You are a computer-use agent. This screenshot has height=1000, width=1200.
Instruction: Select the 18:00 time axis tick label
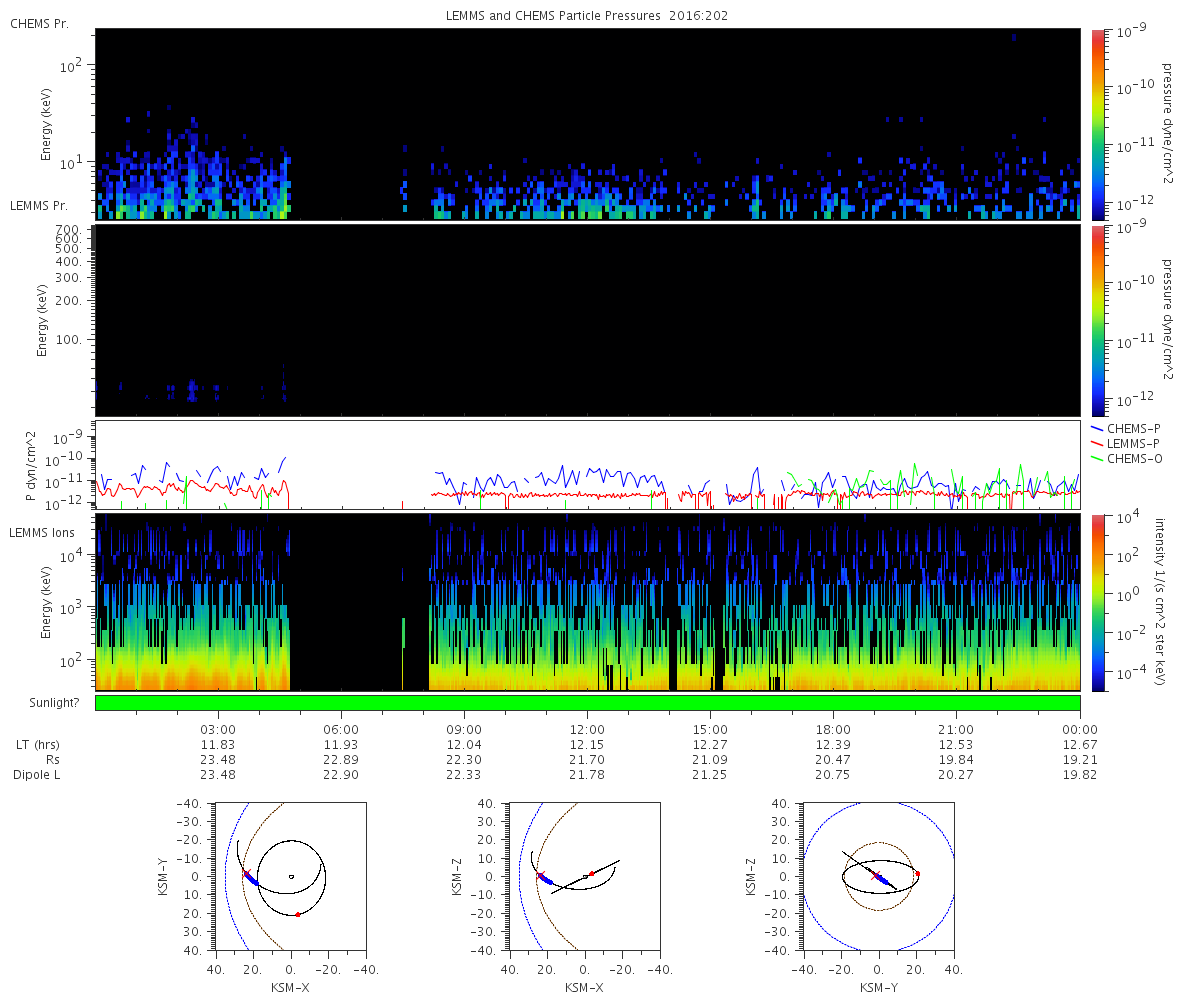click(x=833, y=730)
